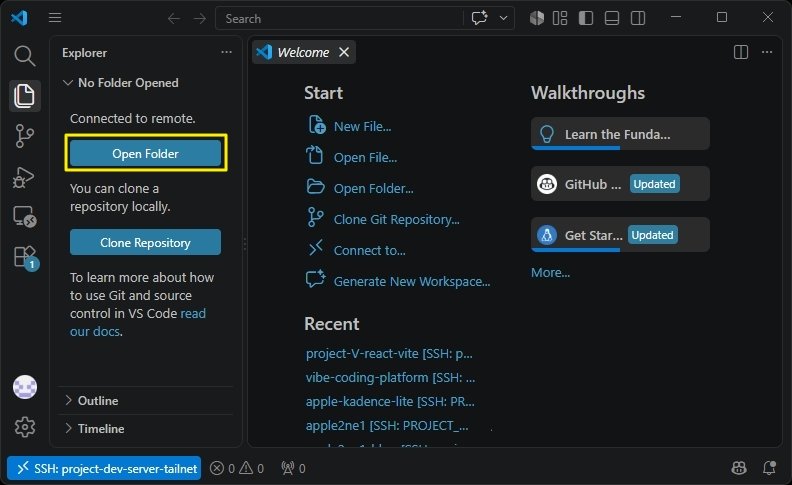792x485 pixels.
Task: Click the Clone Repository button
Action: (x=145, y=242)
